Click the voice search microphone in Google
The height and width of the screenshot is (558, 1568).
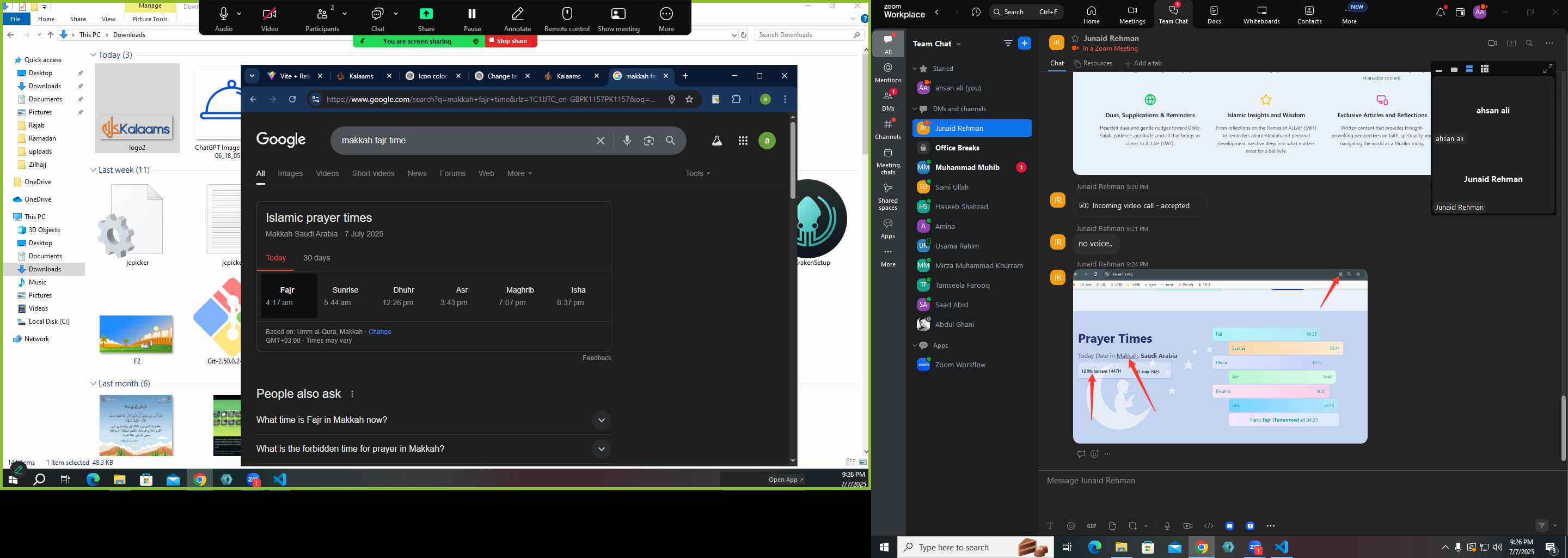pyautogui.click(x=627, y=141)
